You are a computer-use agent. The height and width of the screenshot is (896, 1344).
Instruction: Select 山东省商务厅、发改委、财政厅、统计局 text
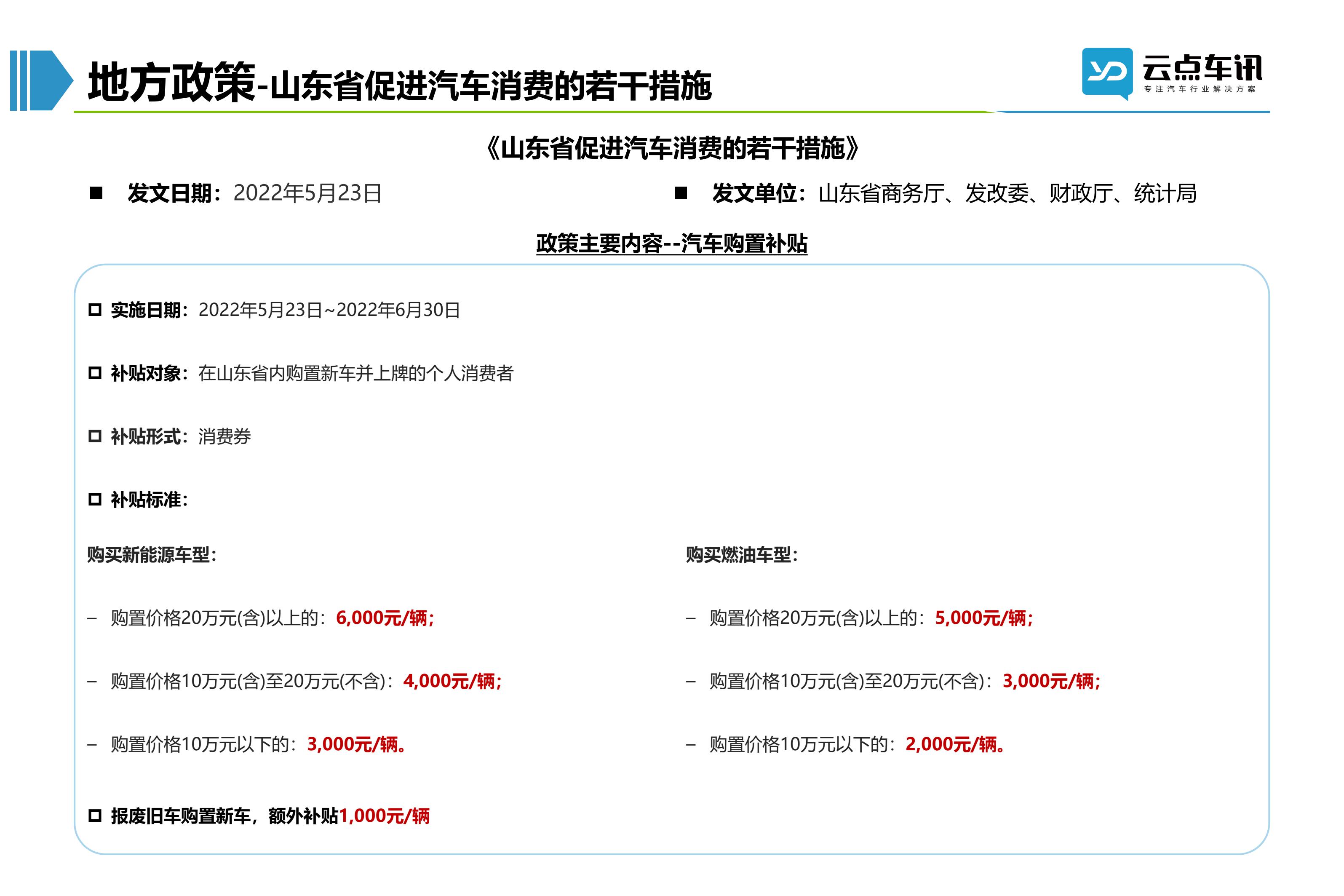1007,193
